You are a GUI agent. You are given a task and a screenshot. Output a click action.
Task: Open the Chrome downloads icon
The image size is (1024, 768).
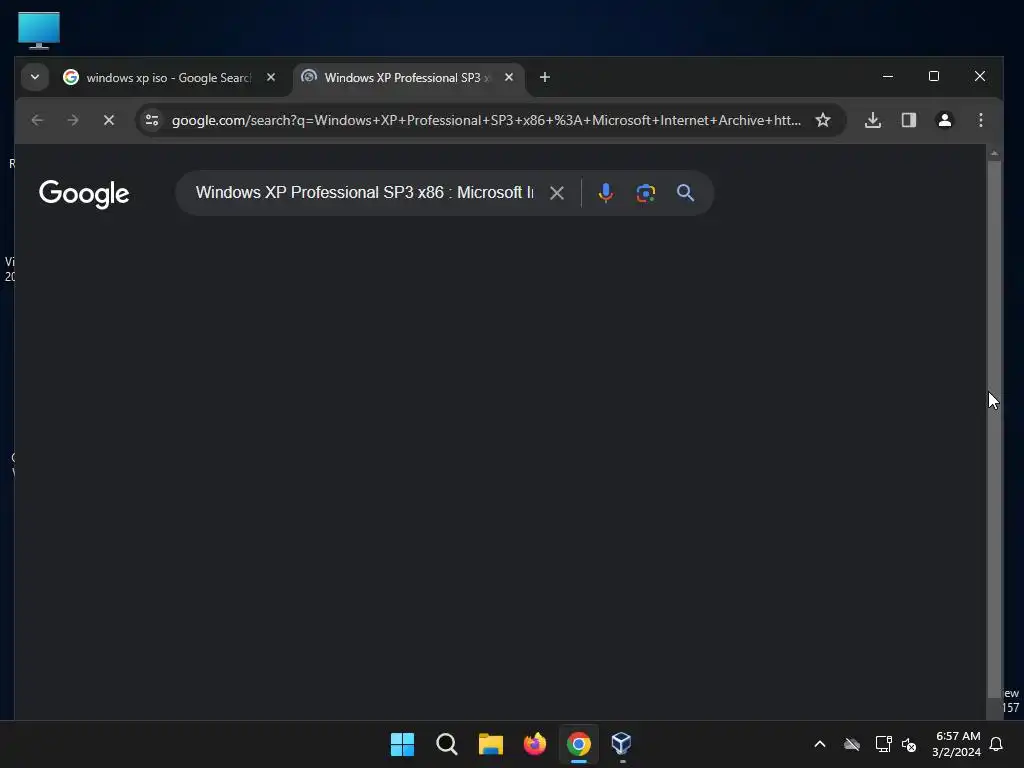pyautogui.click(x=873, y=120)
